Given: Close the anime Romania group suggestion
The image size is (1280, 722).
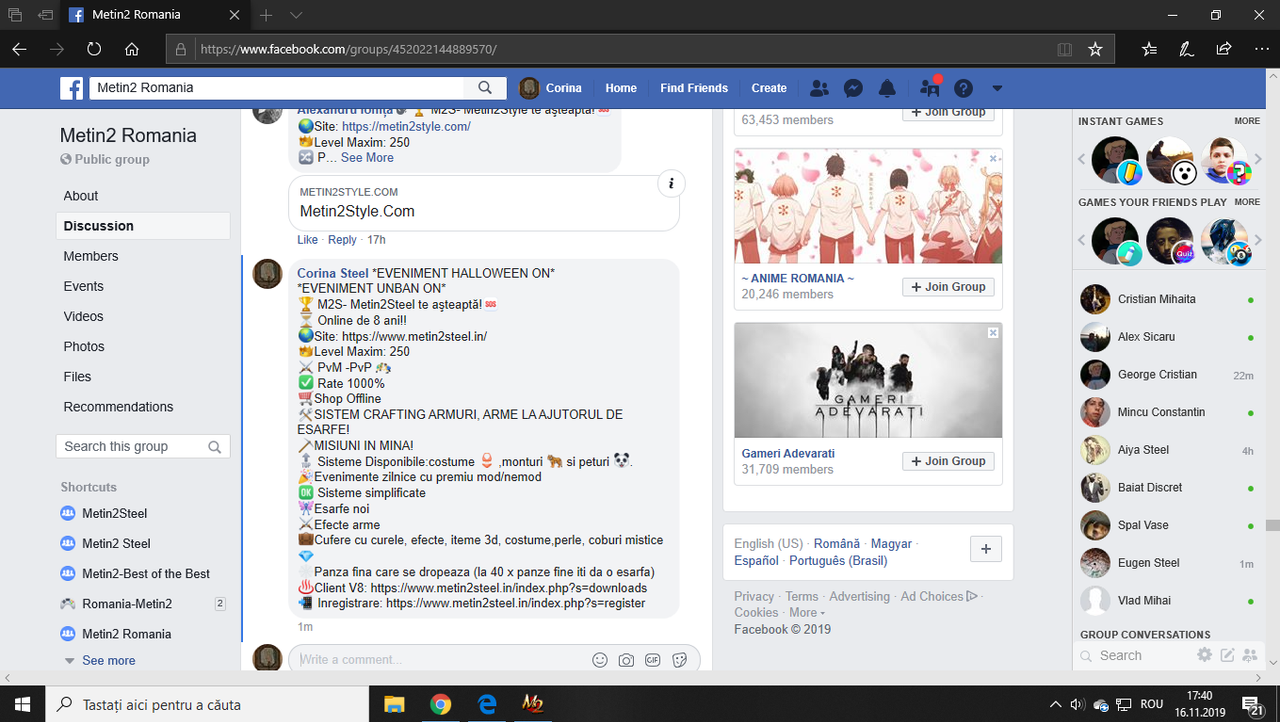Looking at the screenshot, I should 993,158.
